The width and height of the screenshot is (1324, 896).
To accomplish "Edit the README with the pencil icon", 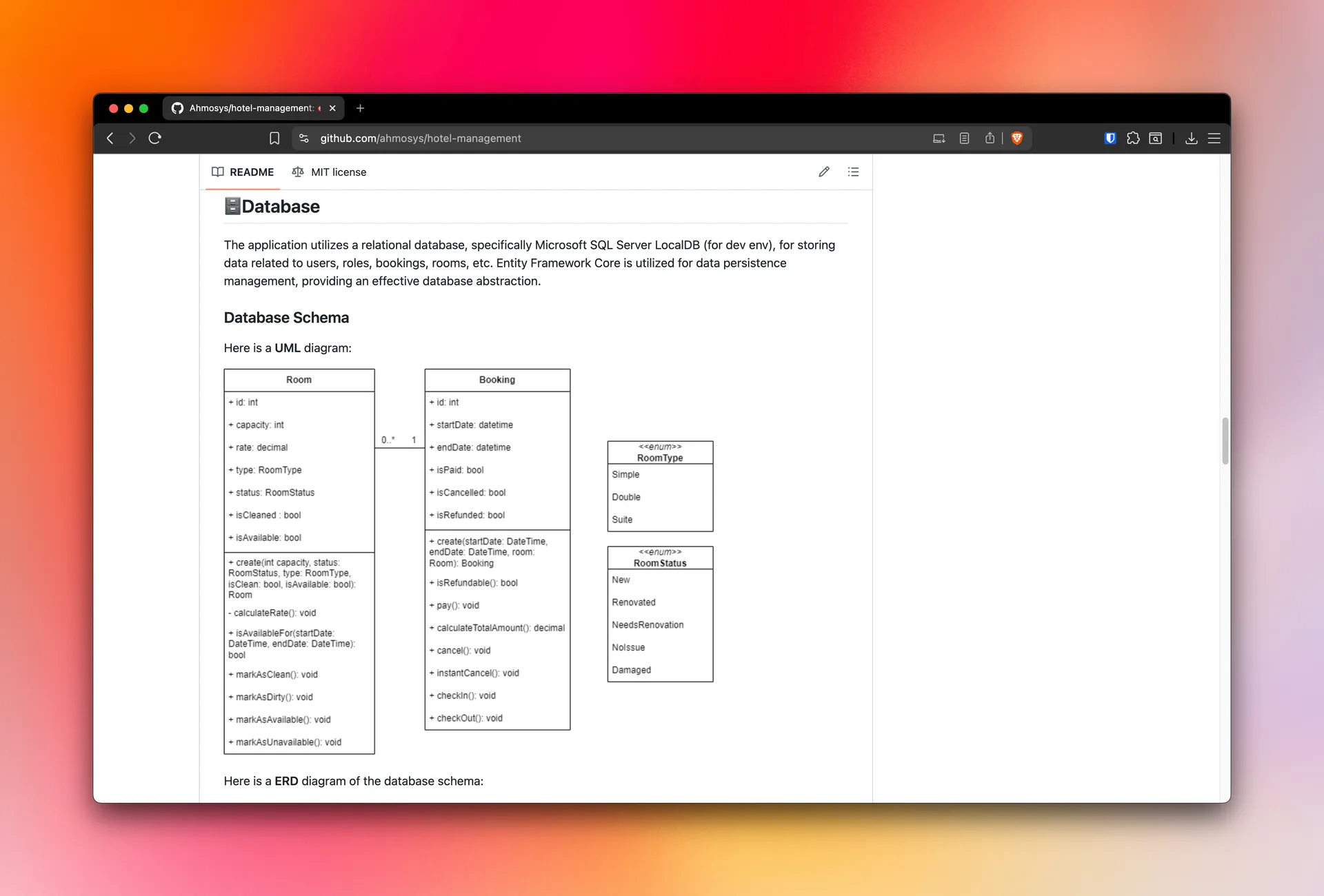I will click(x=824, y=172).
